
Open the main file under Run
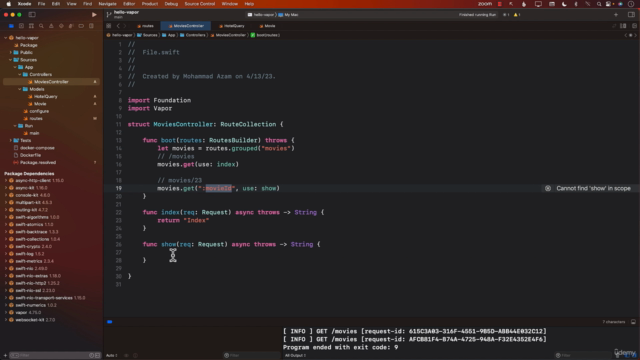click(x=34, y=133)
